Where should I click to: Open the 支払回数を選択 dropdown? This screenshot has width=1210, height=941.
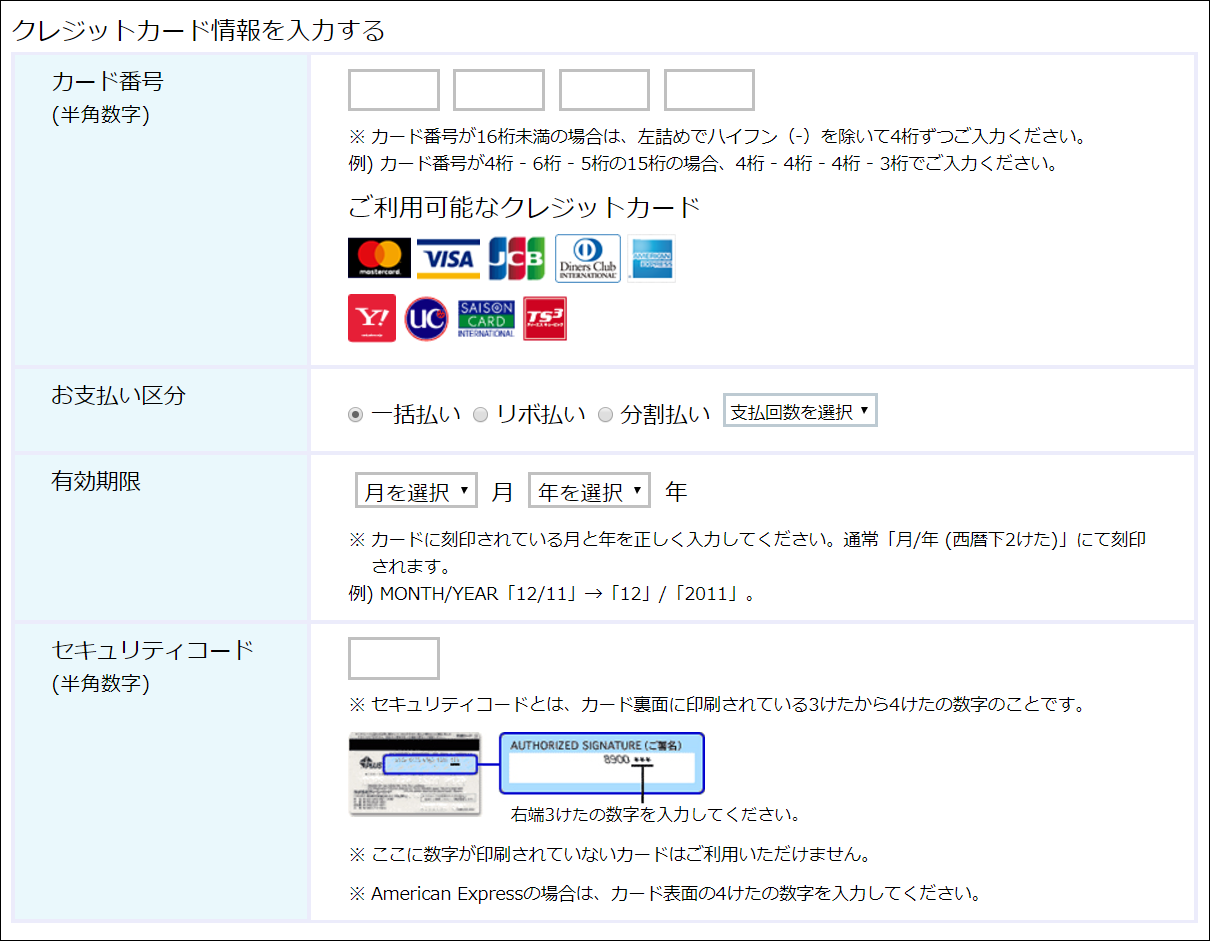[x=800, y=411]
